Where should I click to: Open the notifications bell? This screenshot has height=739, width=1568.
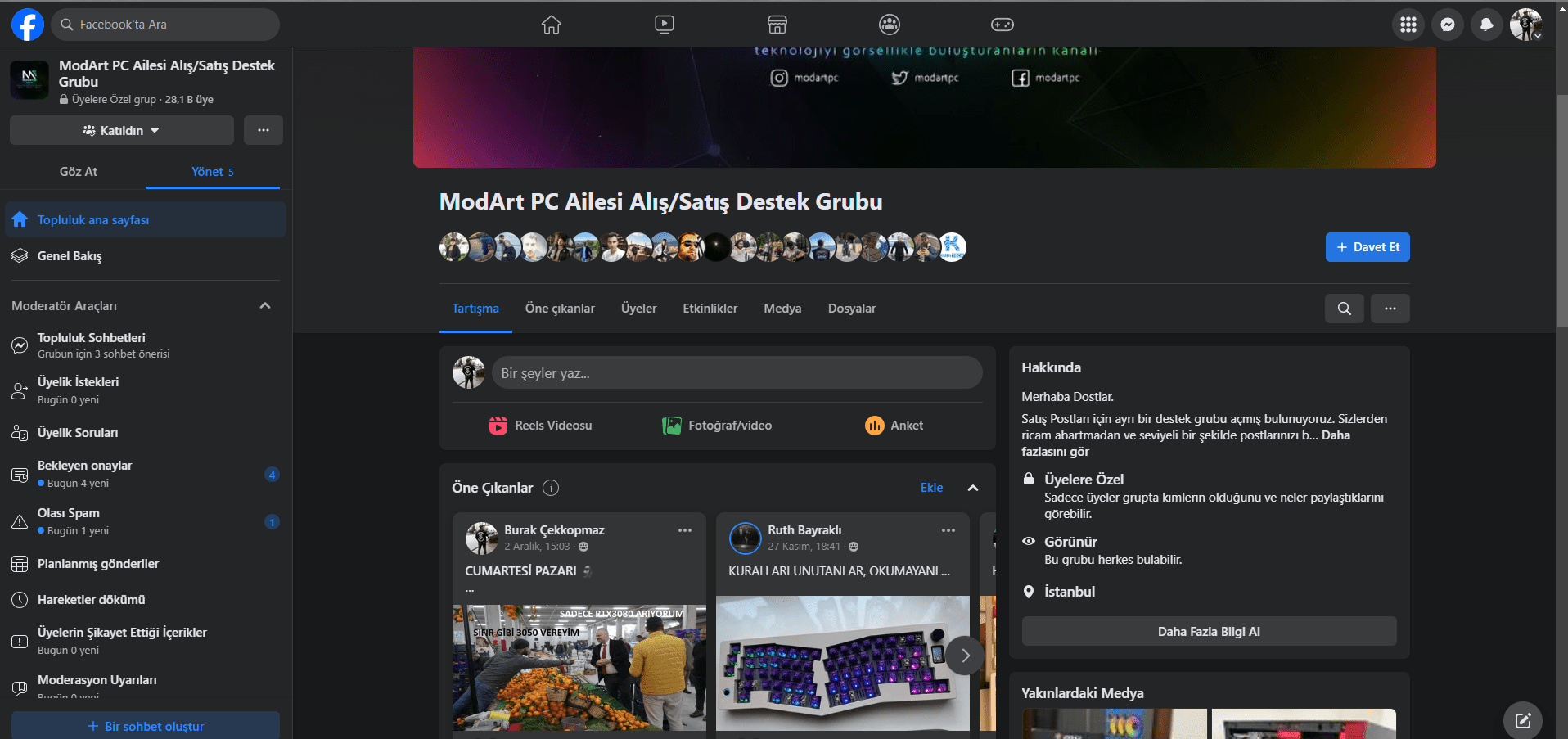(x=1486, y=25)
